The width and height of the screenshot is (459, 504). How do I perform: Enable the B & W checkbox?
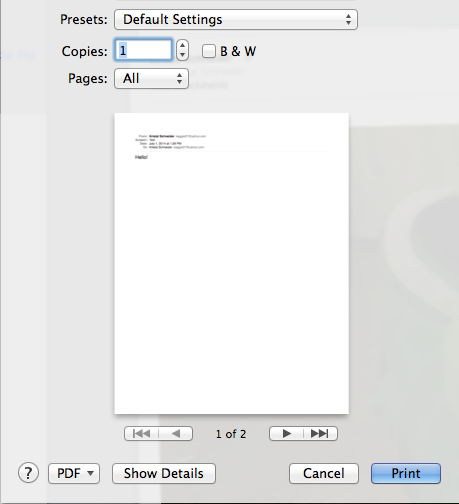coord(209,51)
